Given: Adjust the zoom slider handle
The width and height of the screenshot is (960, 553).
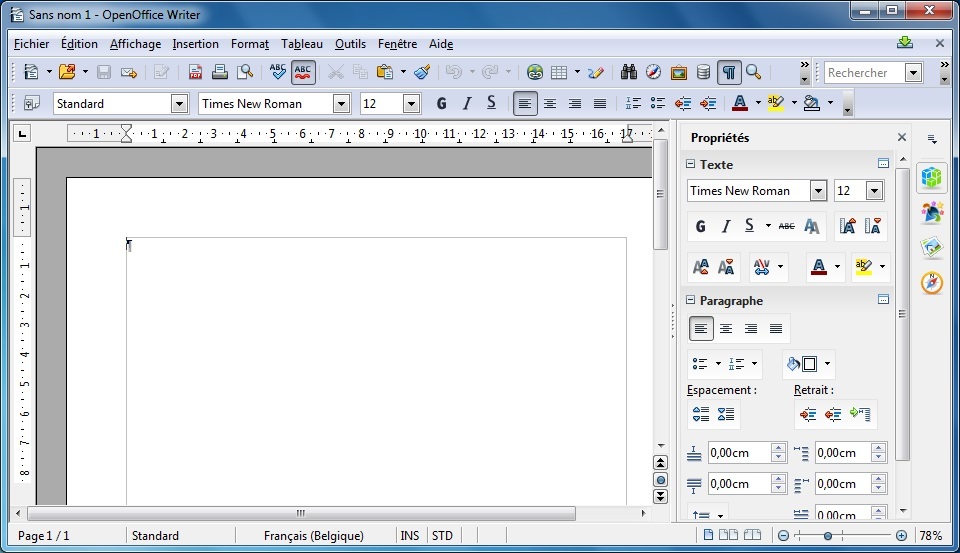Looking at the screenshot, I should [828, 536].
